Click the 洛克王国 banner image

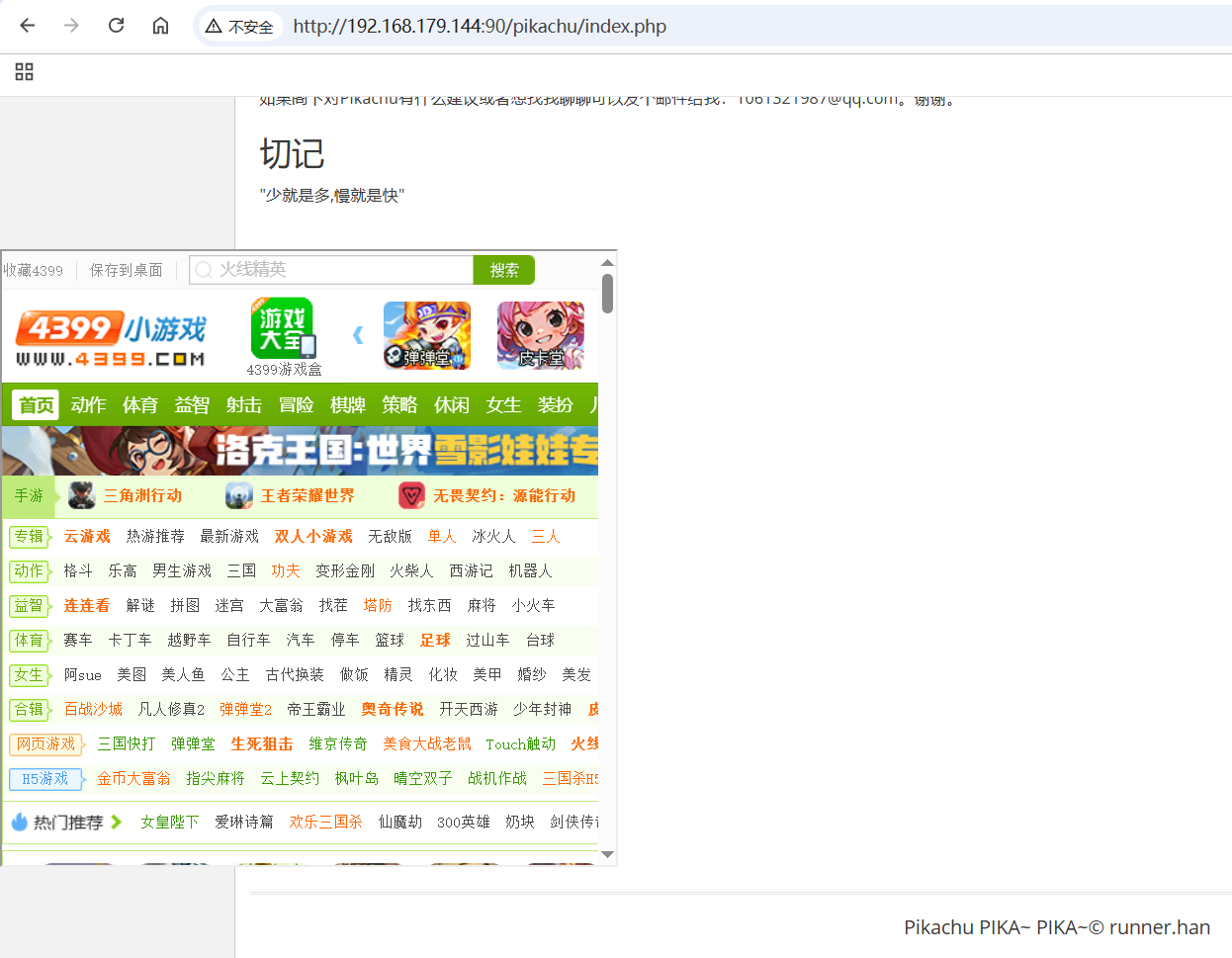click(x=301, y=451)
